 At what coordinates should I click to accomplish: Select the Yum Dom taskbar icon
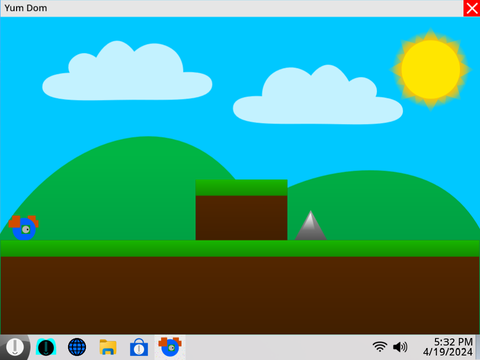pos(170,347)
